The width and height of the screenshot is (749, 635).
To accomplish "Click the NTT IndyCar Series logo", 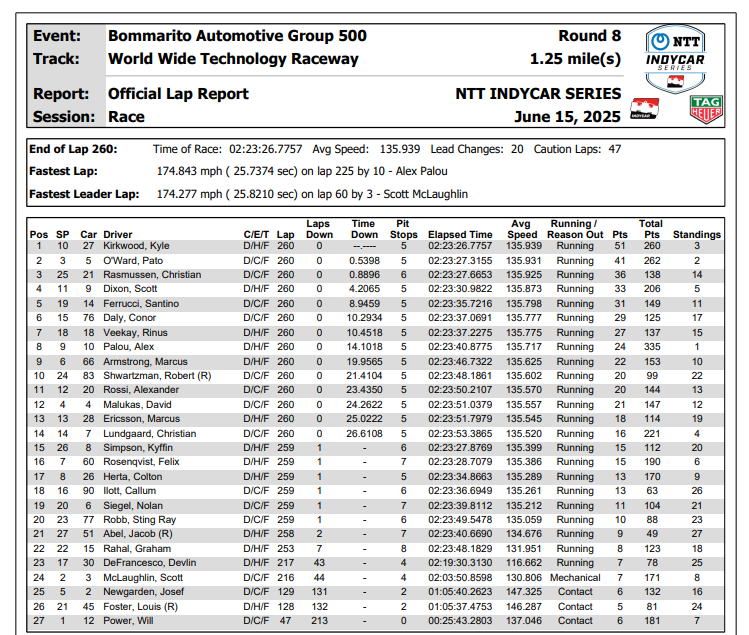I will coord(675,59).
